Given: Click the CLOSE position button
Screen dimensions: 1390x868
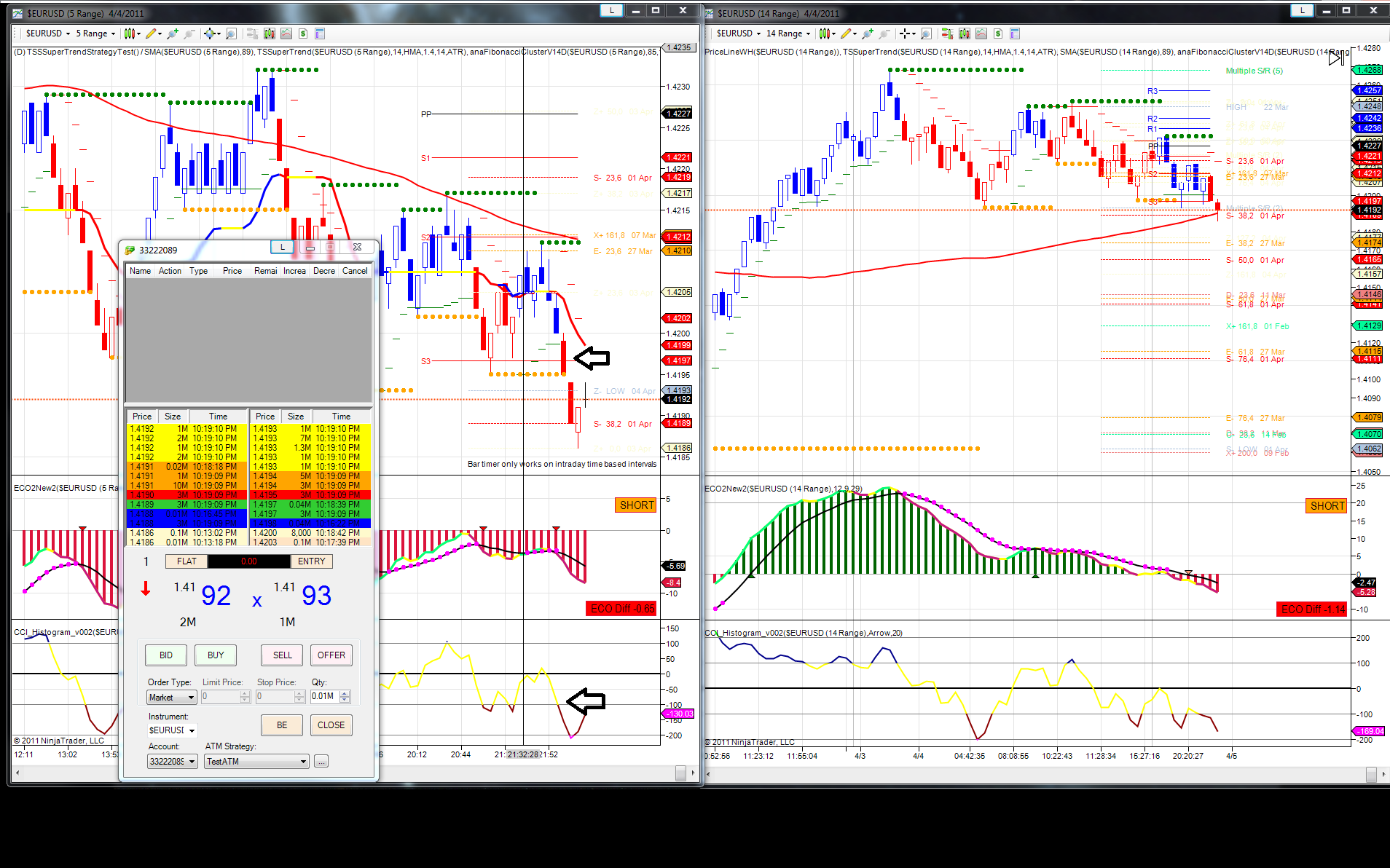Looking at the screenshot, I should click(331, 725).
